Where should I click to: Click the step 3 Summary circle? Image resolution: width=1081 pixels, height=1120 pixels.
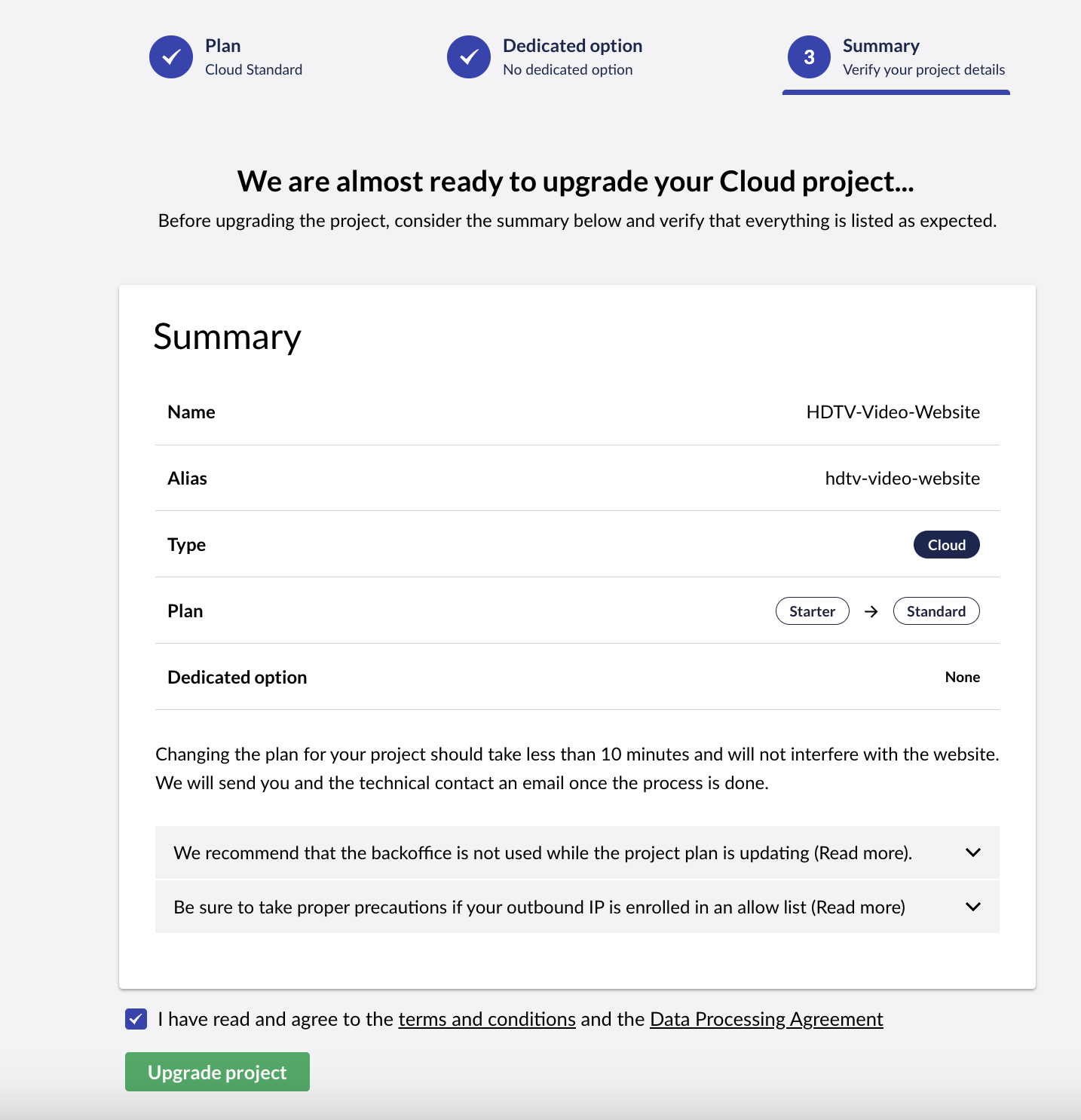coord(810,57)
